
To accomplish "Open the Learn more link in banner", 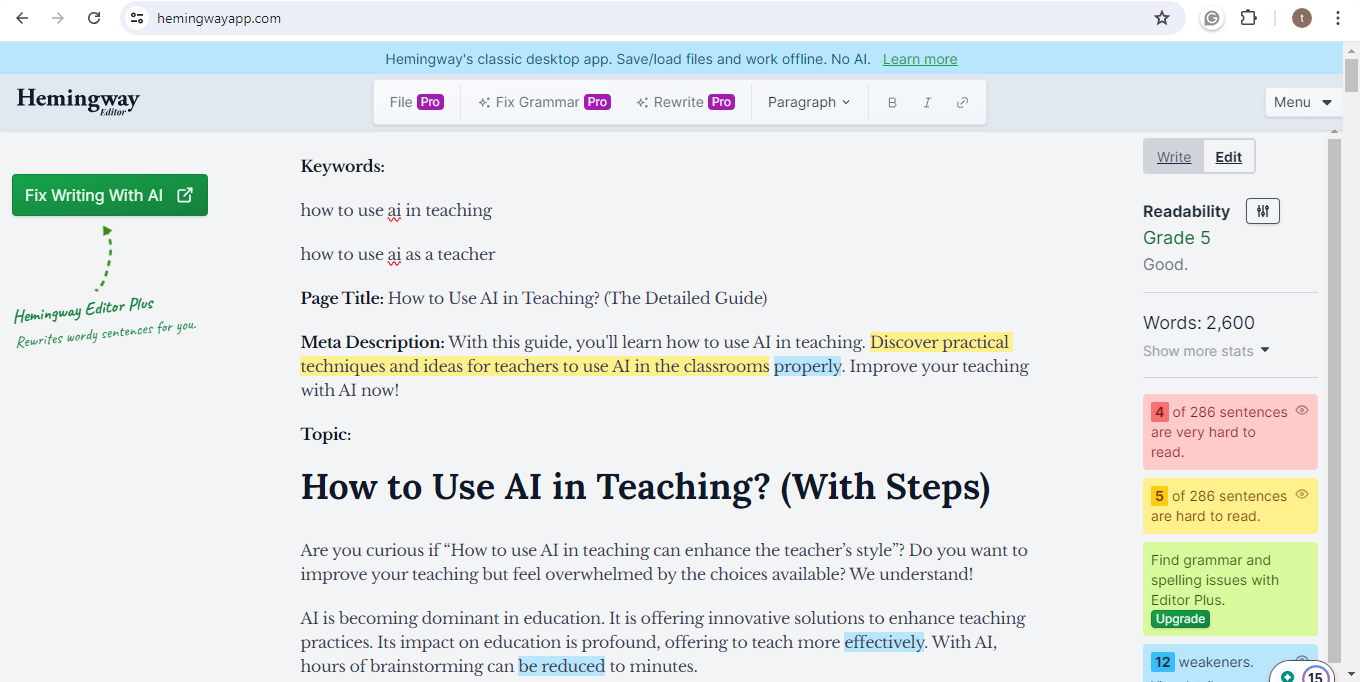I will point(919,59).
